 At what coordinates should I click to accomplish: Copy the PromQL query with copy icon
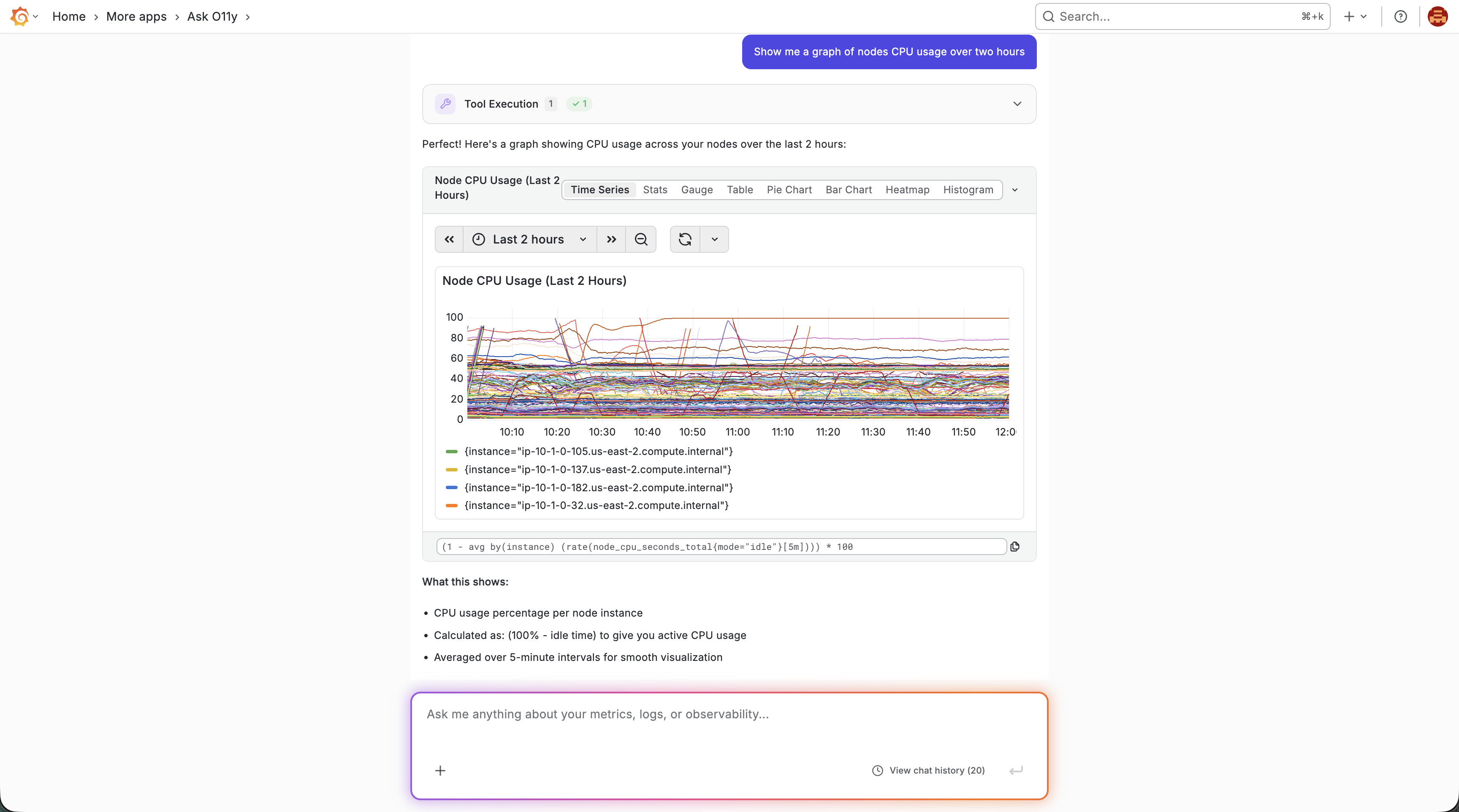pos(1015,547)
